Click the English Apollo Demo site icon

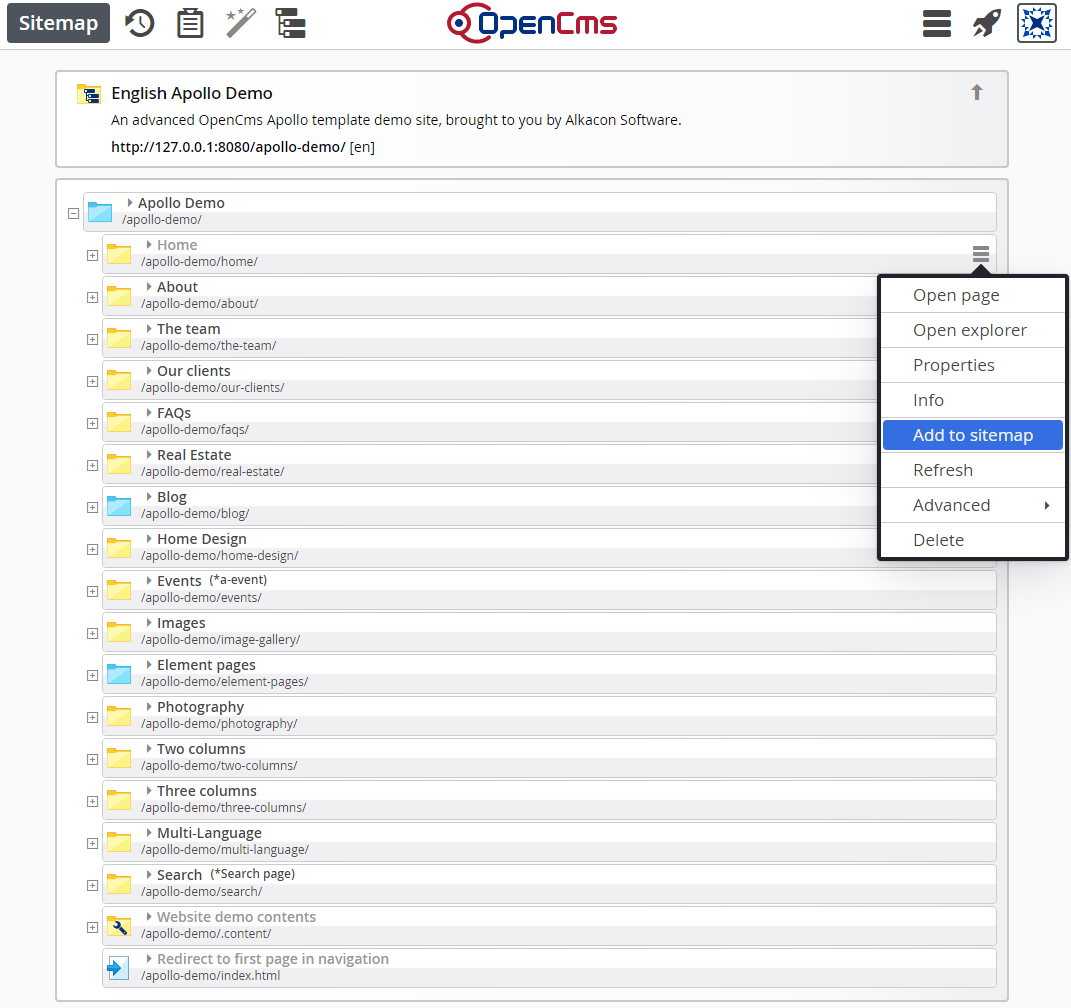click(x=89, y=94)
